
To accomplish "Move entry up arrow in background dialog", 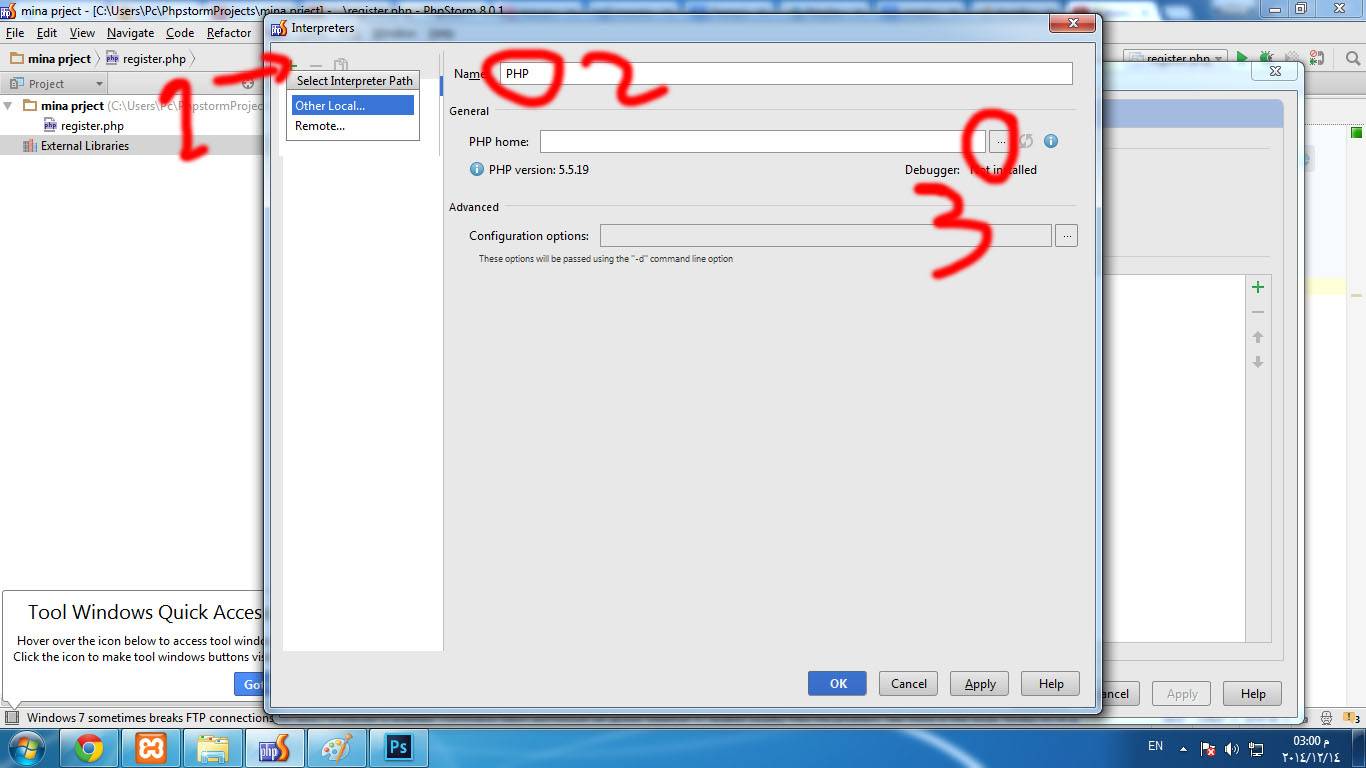I will click(1258, 337).
